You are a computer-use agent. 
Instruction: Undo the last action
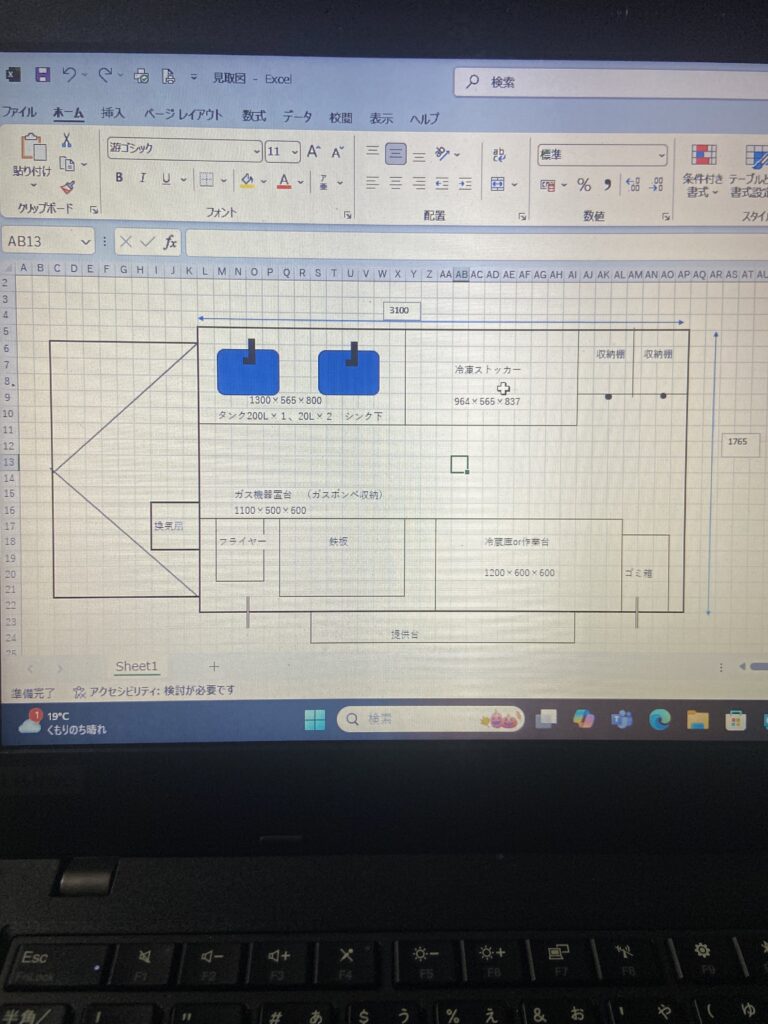pyautogui.click(x=69, y=75)
